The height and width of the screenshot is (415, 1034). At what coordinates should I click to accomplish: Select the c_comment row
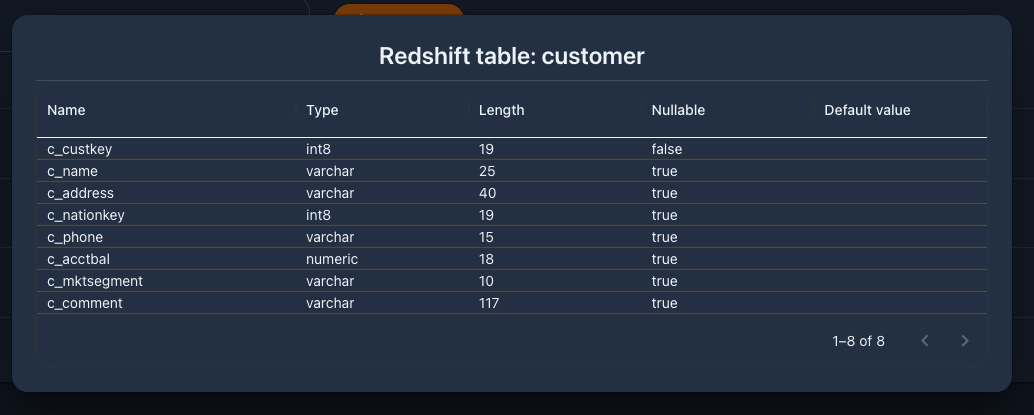click(x=512, y=303)
